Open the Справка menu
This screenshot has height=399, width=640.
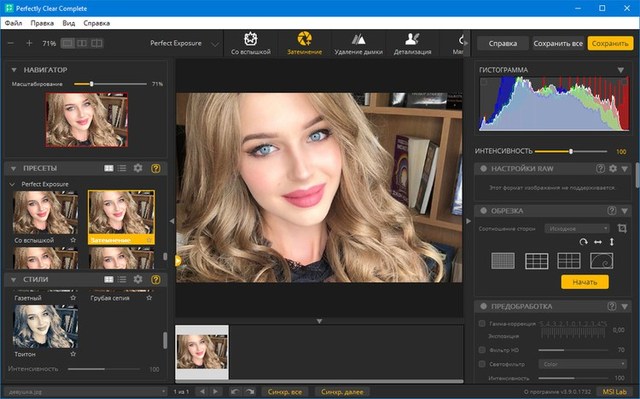click(x=97, y=23)
